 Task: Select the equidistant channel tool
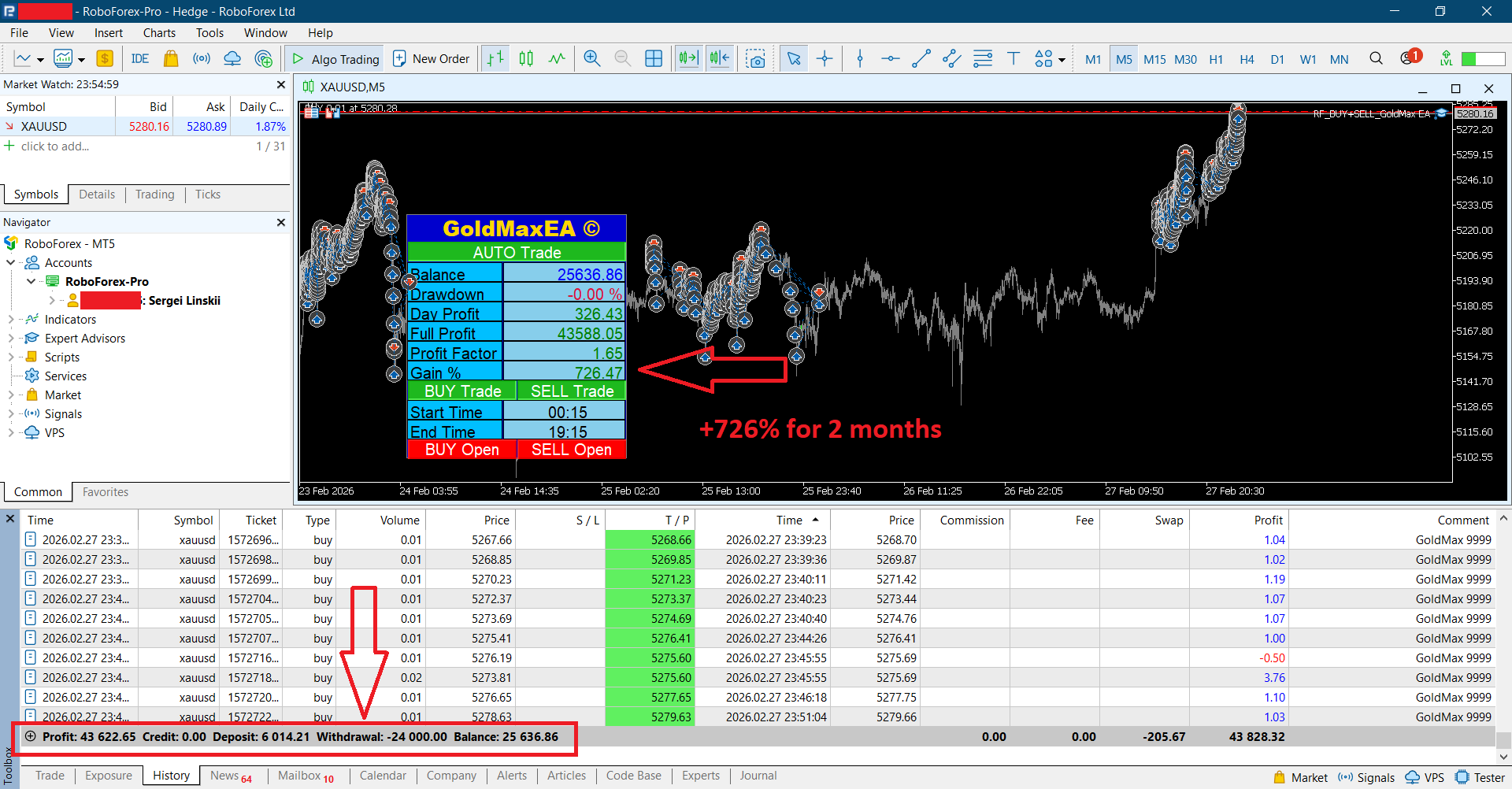[x=952, y=59]
